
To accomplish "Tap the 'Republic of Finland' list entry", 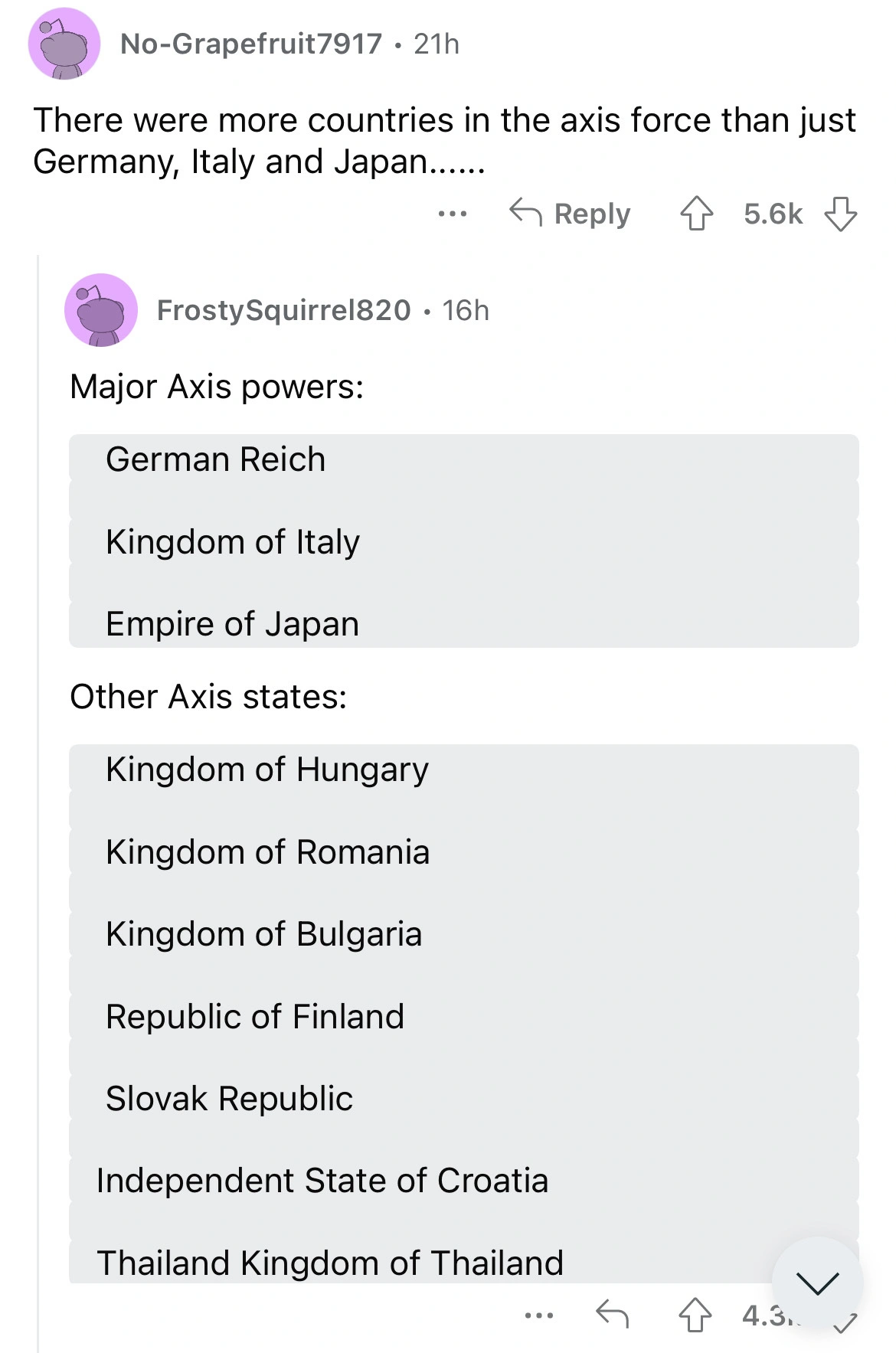I will 255,1016.
